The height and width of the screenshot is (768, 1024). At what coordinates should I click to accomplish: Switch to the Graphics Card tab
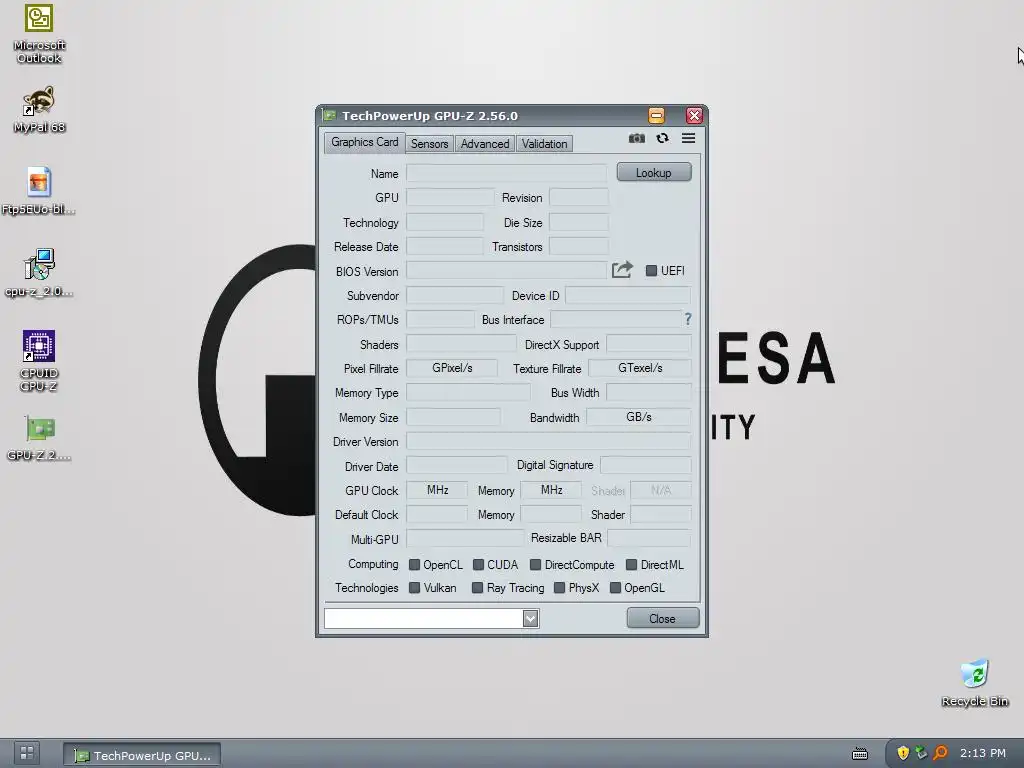[364, 142]
